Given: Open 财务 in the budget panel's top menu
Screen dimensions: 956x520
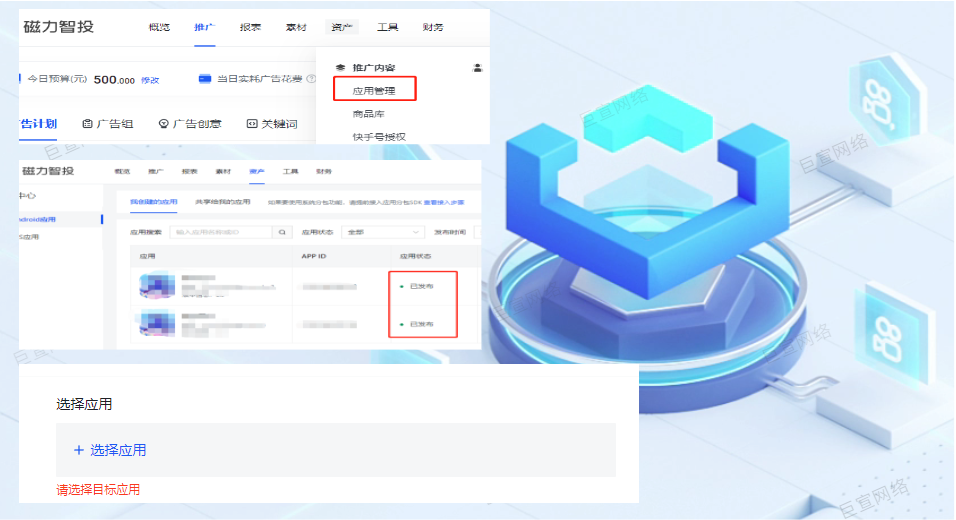Looking at the screenshot, I should click(x=433, y=27).
